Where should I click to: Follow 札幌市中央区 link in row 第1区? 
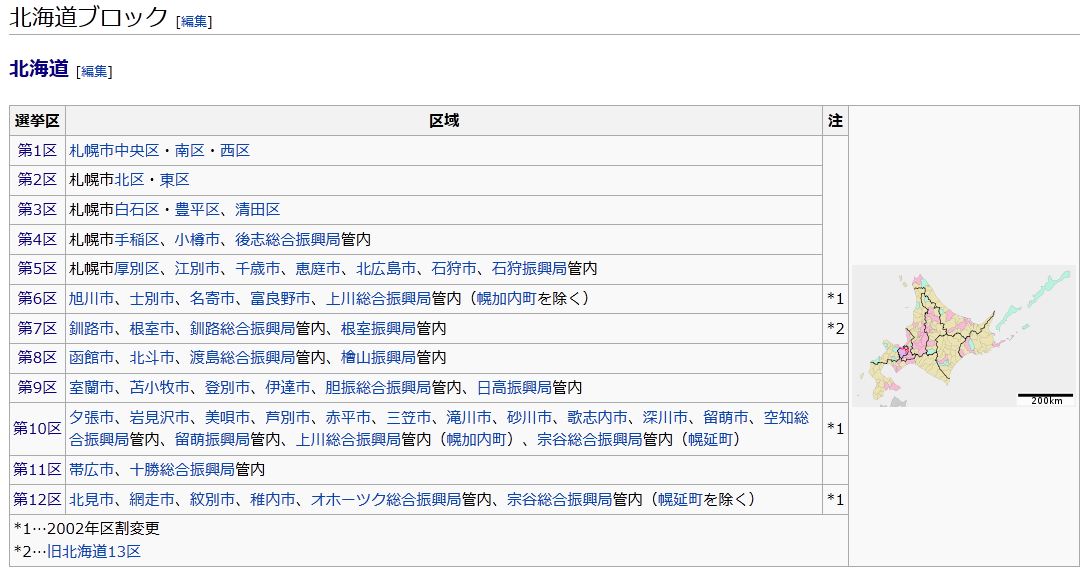(114, 150)
